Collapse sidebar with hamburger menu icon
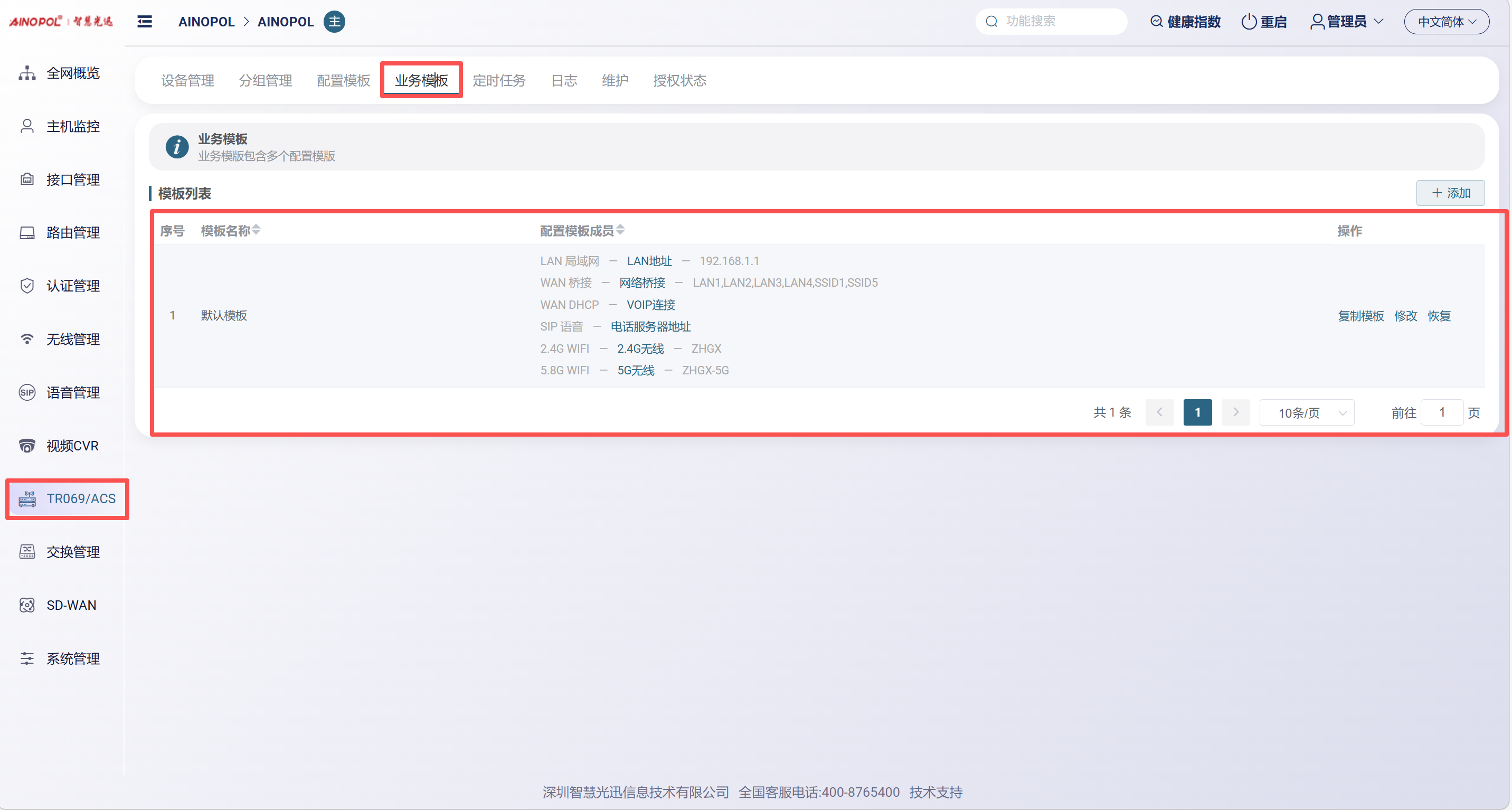The image size is (1512, 810). (x=145, y=22)
